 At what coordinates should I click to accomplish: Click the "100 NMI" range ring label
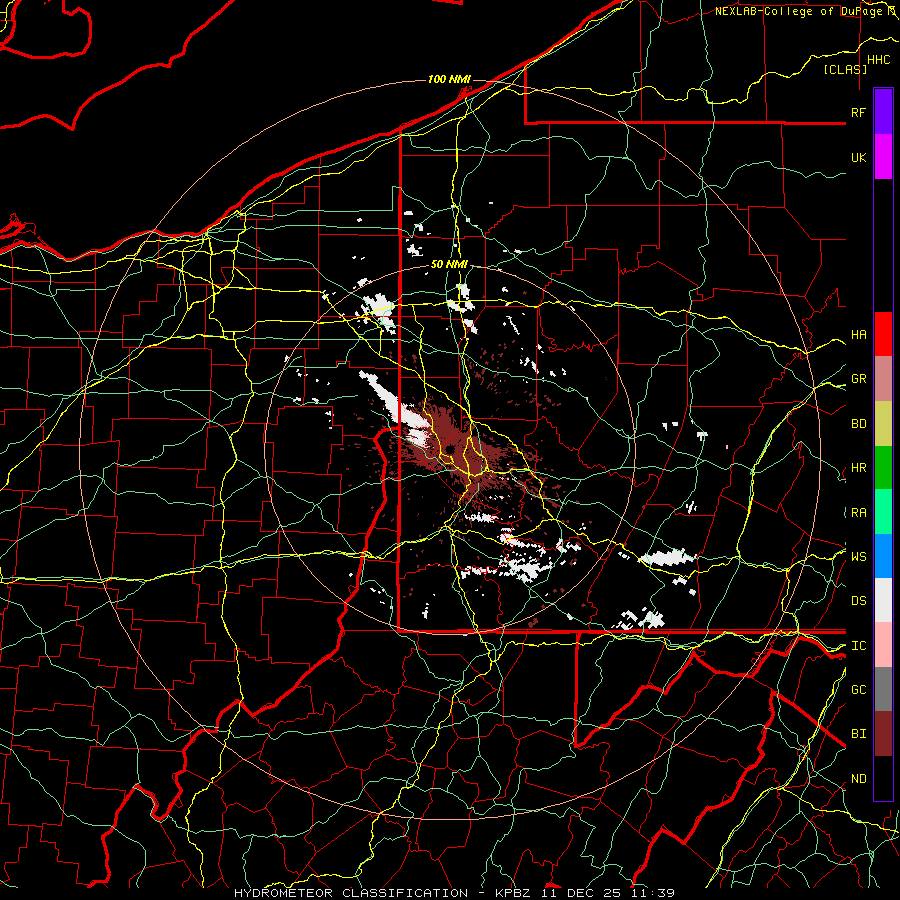(x=449, y=79)
